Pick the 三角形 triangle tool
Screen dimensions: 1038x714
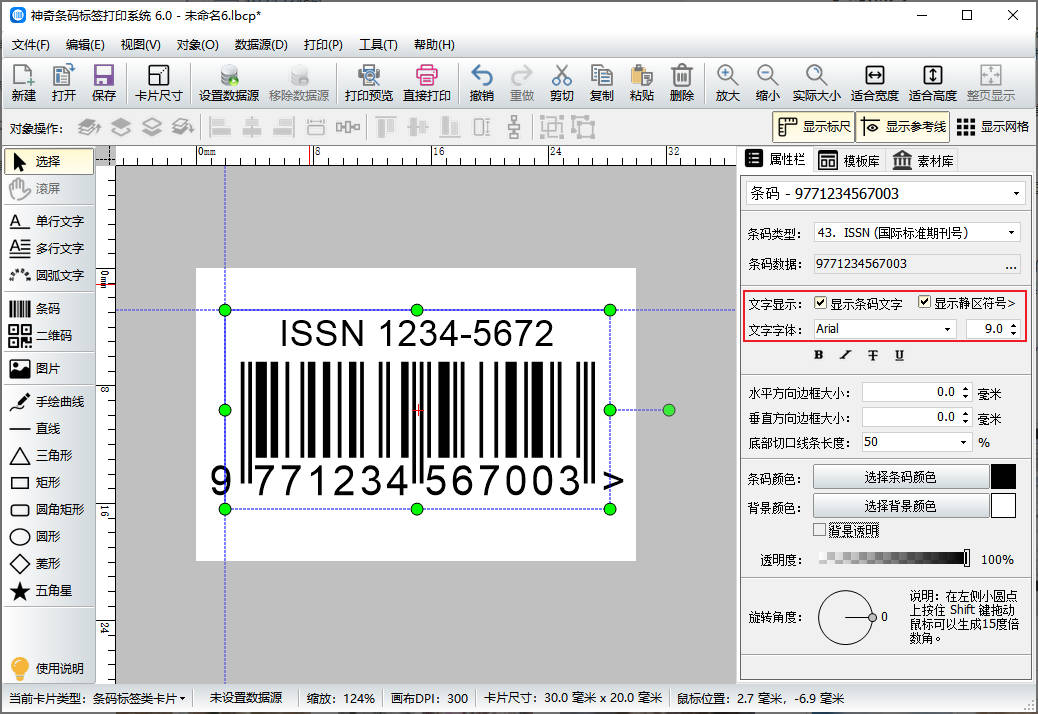click(49, 455)
